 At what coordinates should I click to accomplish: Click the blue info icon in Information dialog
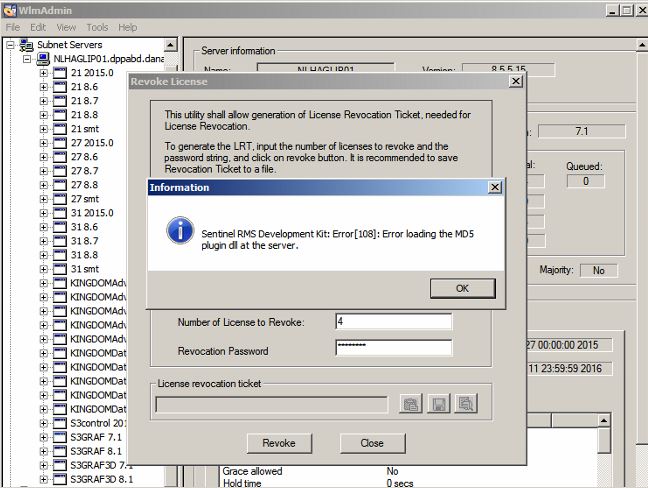coord(180,231)
